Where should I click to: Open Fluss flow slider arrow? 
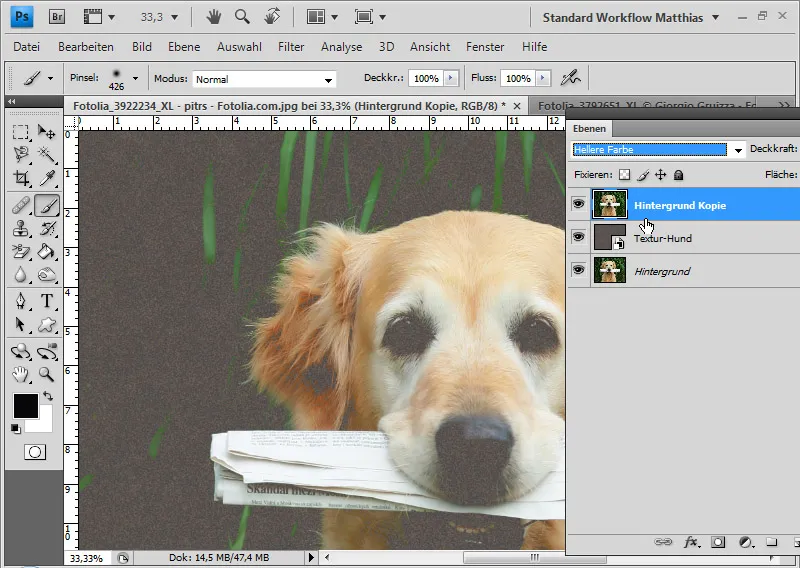click(x=542, y=78)
